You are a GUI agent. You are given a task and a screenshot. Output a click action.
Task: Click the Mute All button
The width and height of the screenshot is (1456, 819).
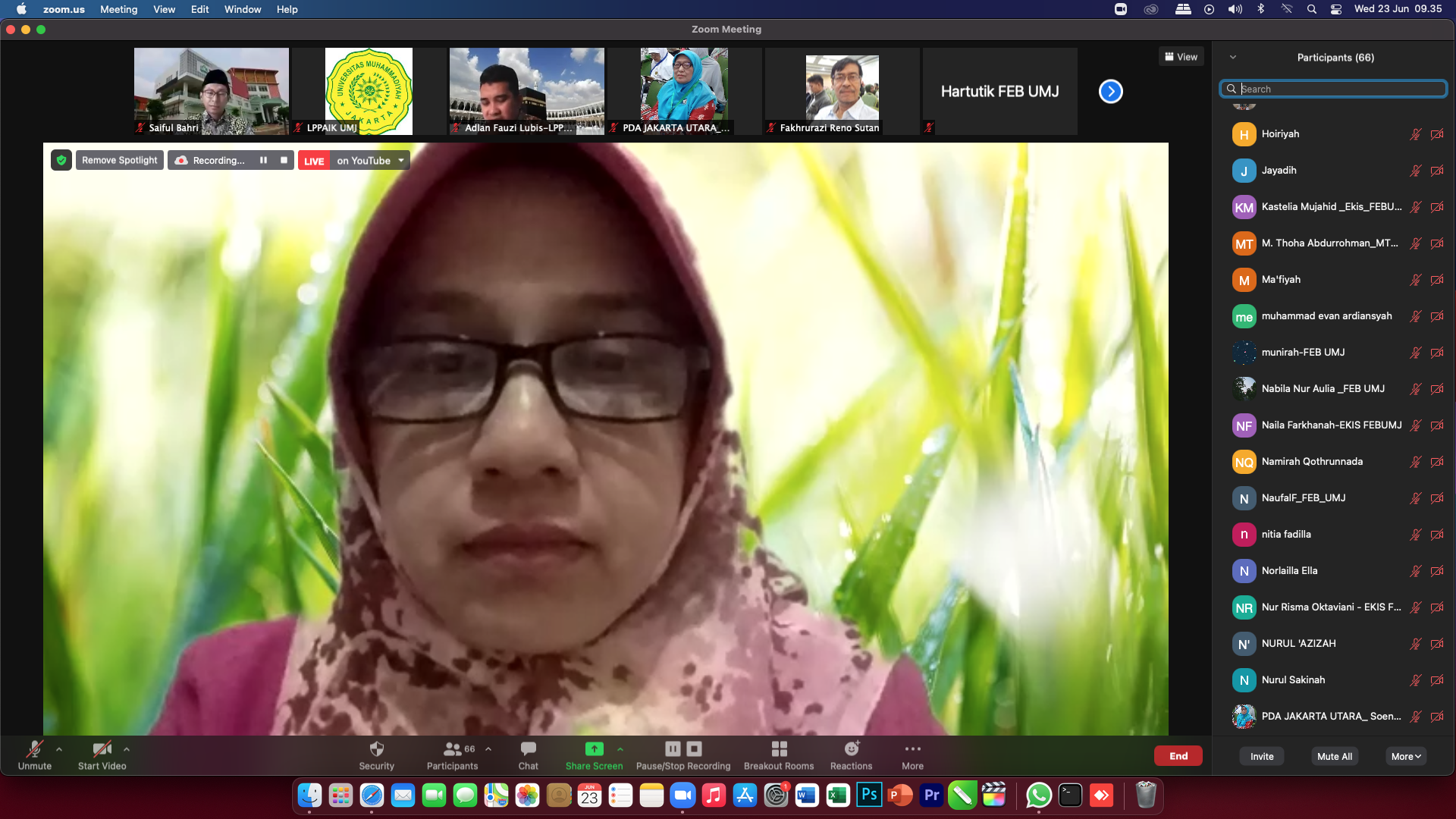tap(1335, 756)
